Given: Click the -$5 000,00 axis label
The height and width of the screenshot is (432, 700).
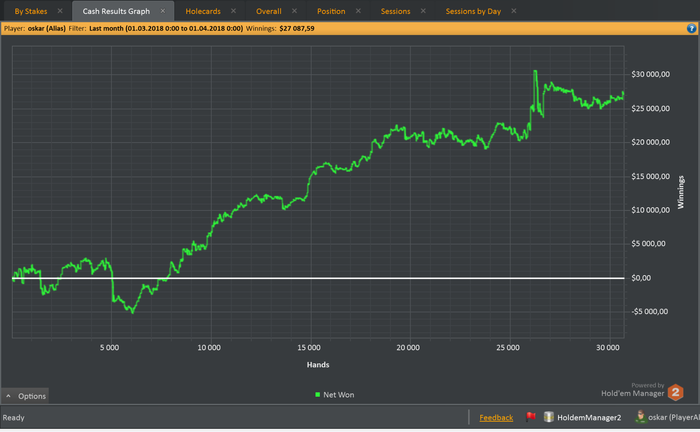Looking at the screenshot, I should point(650,312).
